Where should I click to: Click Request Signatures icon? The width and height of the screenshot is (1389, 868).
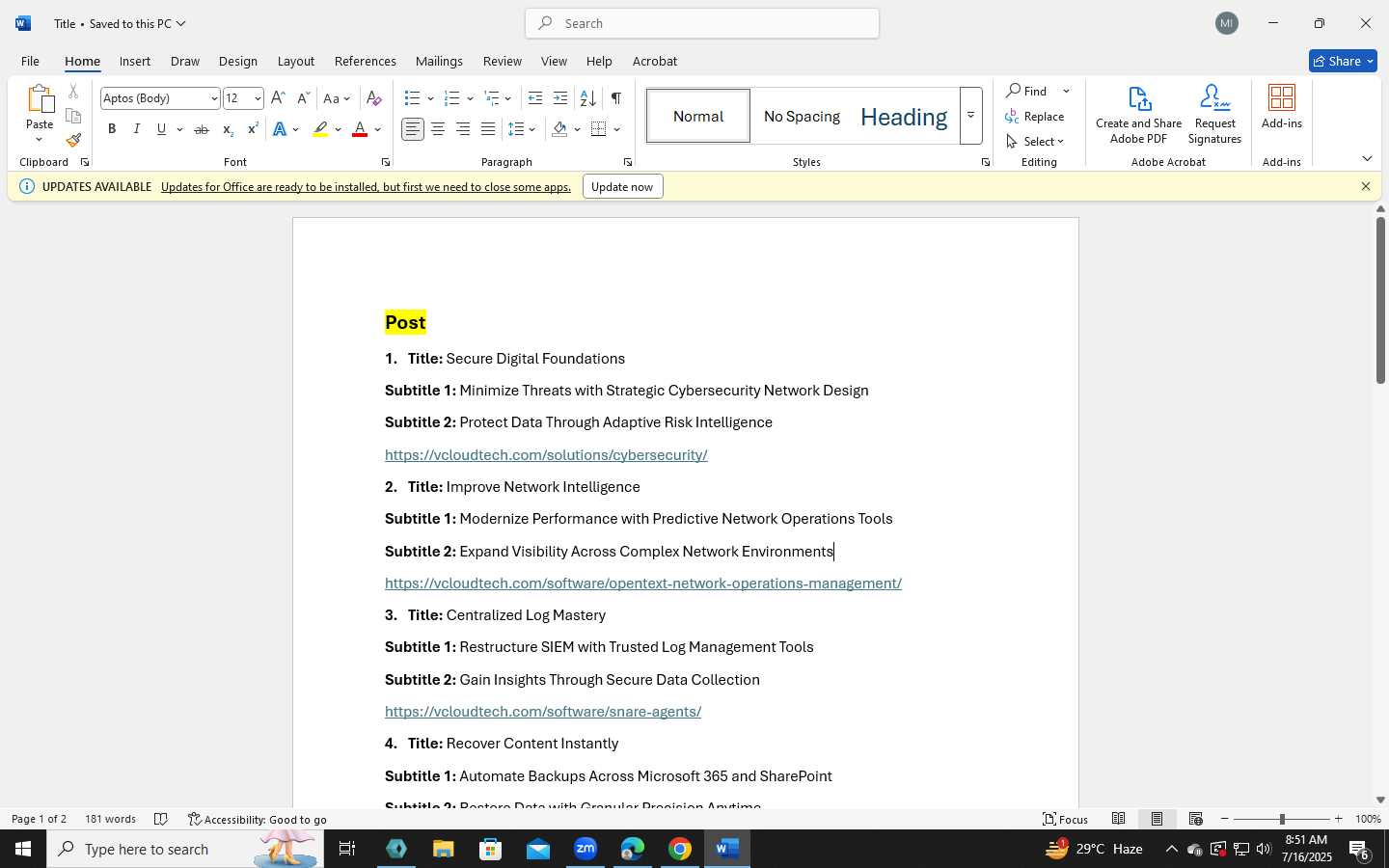[x=1214, y=114]
